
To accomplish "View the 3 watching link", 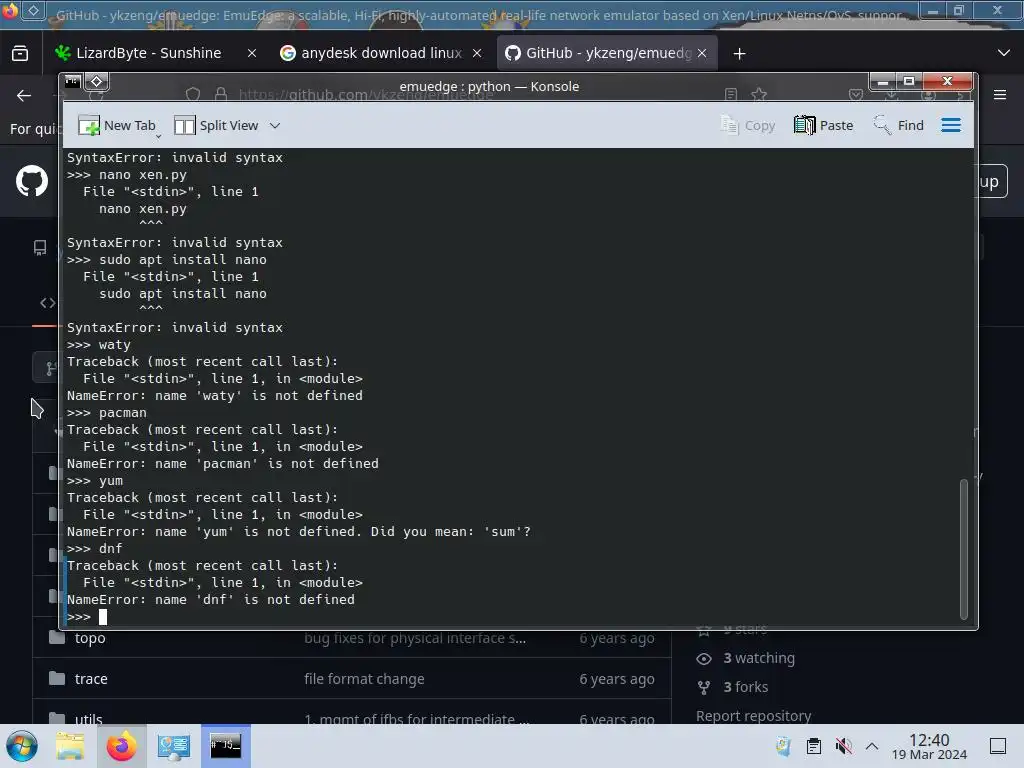I will pos(758,658).
